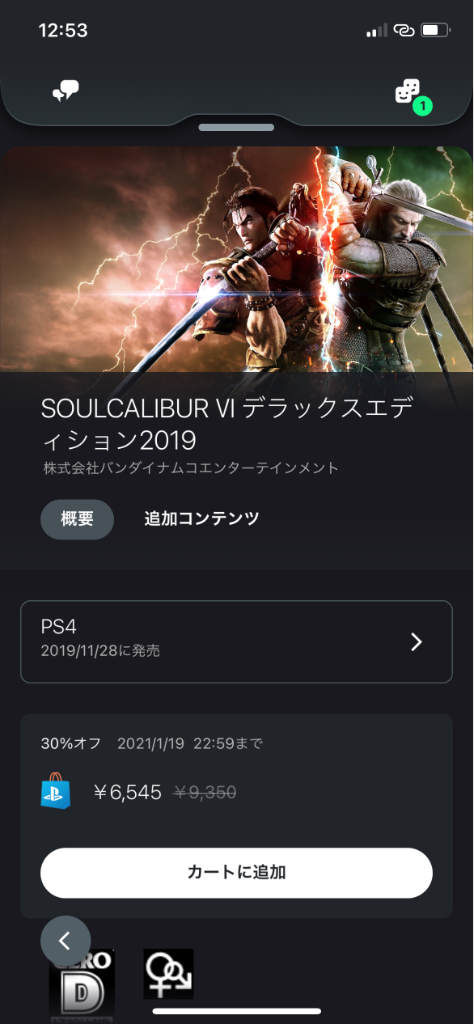Tap the discounted price ¥6,545
The height and width of the screenshot is (1024, 474).
(x=128, y=793)
